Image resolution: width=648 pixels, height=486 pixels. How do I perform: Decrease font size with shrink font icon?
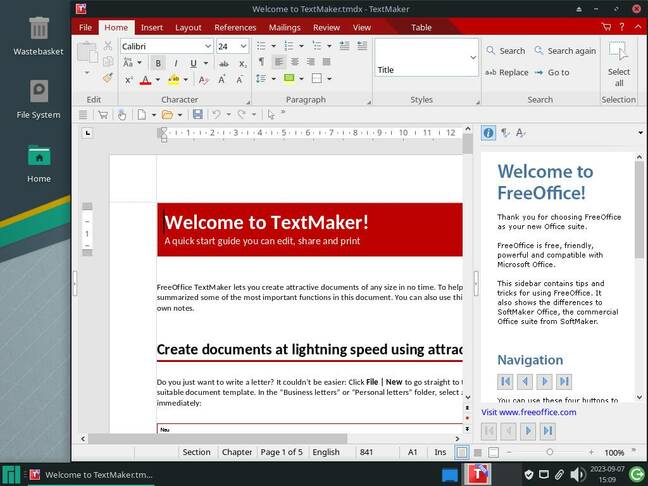[x=239, y=80]
